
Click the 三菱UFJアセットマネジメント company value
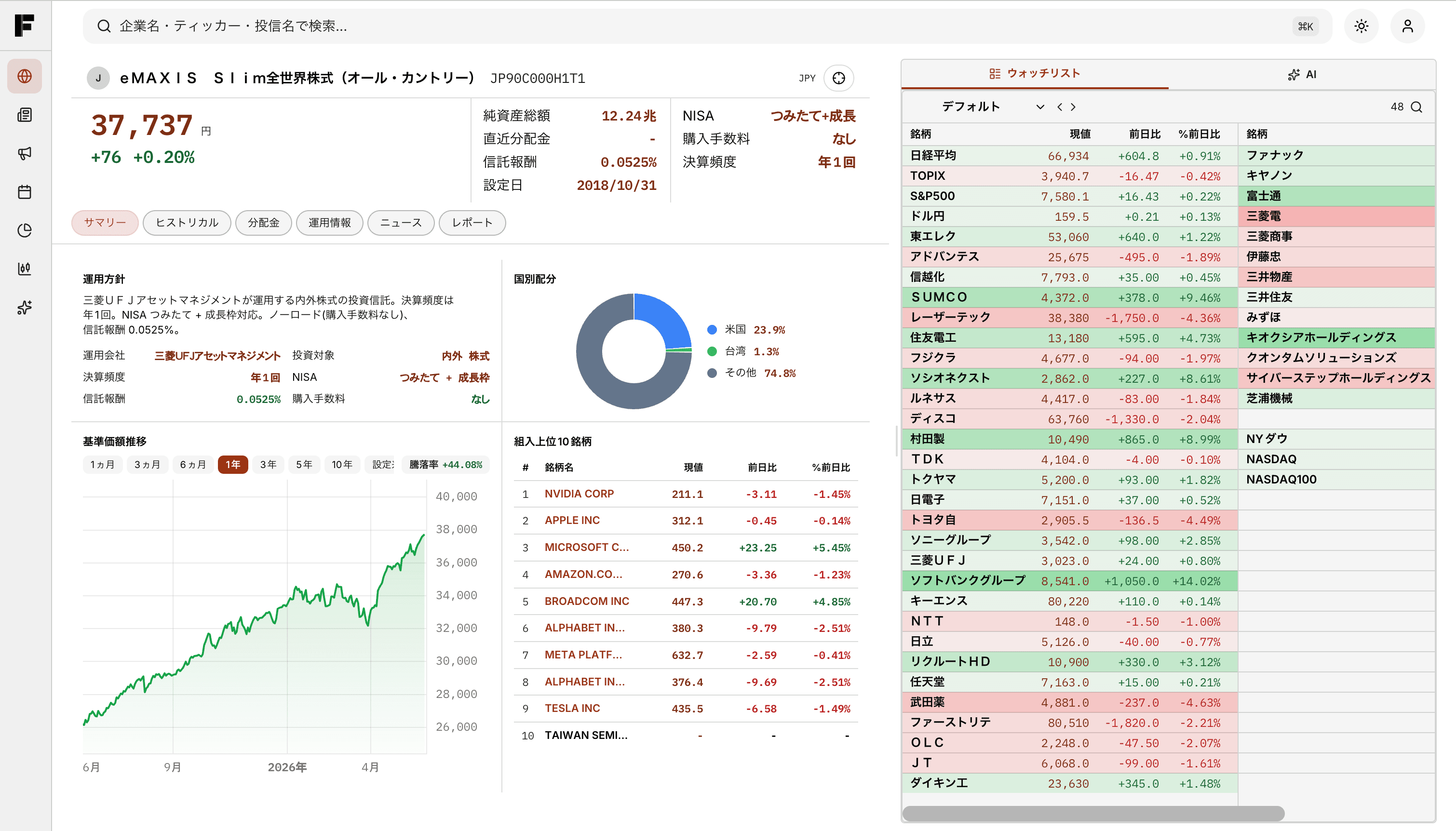tap(217, 356)
